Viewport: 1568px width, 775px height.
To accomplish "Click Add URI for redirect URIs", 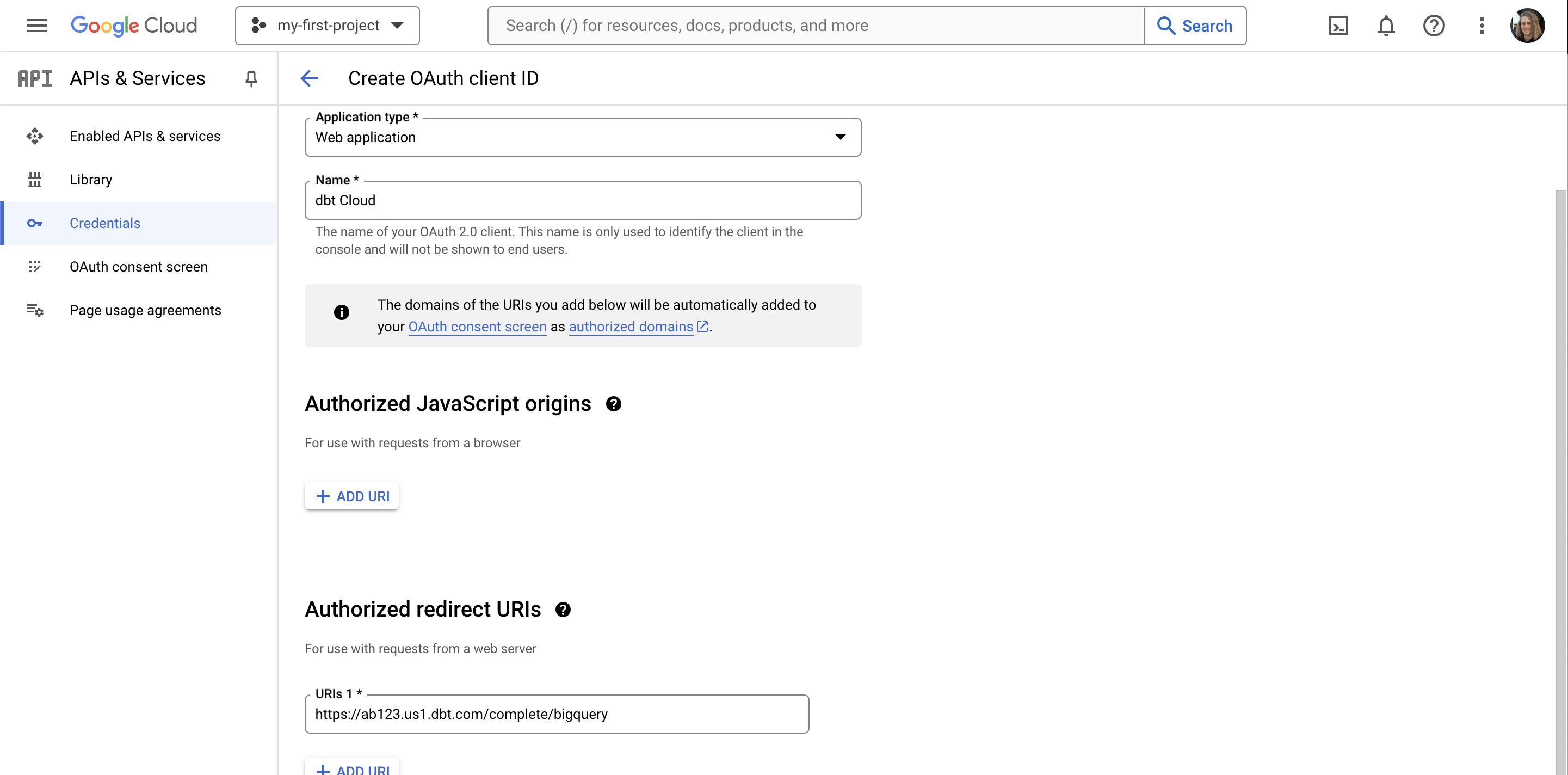I will pos(352,769).
